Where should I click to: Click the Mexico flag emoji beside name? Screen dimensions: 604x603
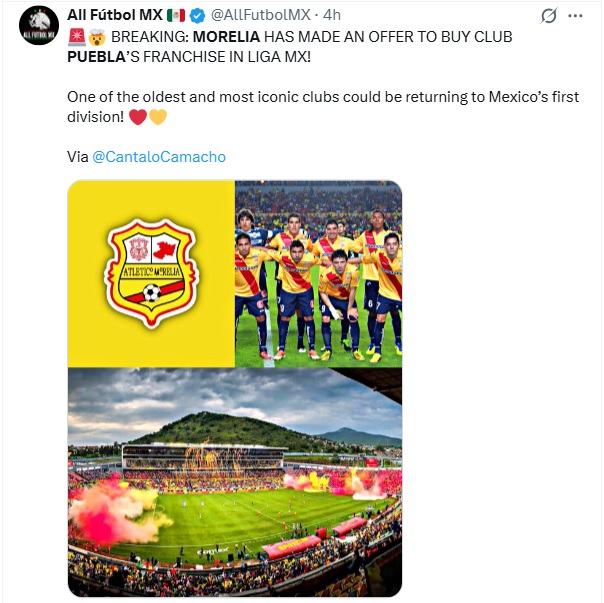pos(176,15)
